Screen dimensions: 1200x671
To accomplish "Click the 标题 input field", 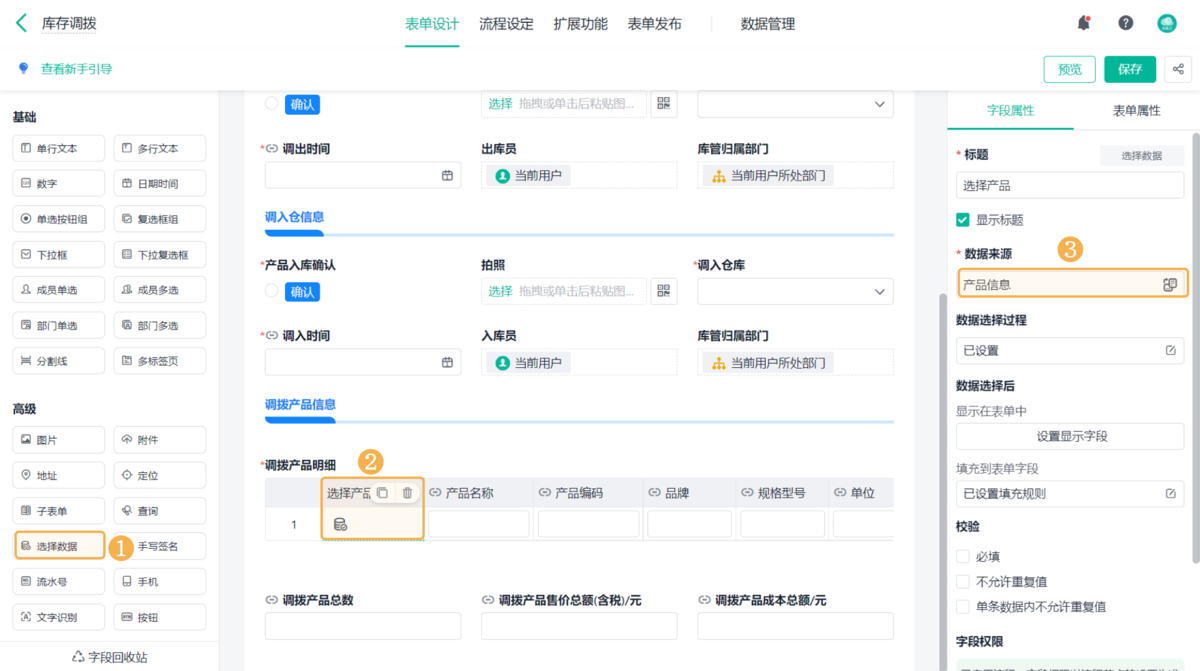I will (x=1070, y=186).
